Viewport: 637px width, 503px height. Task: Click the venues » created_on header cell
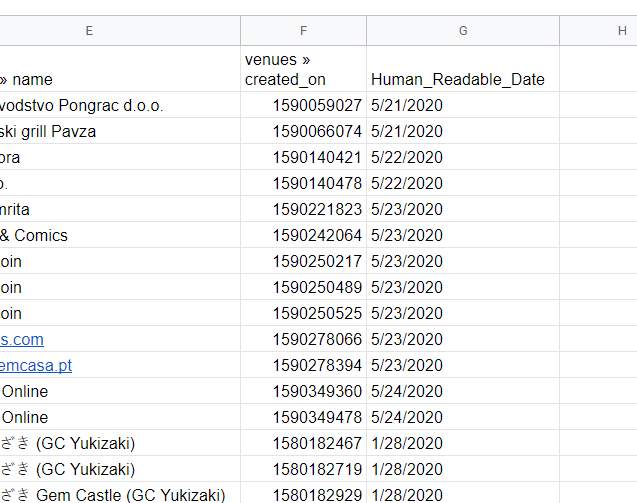(x=303, y=69)
